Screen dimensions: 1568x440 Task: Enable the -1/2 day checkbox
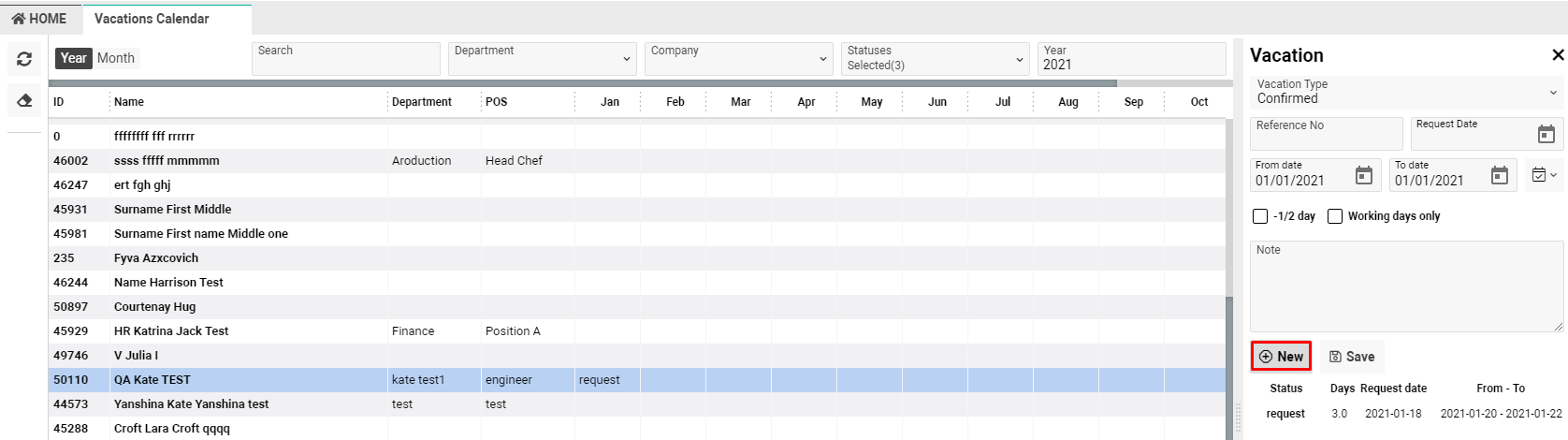tap(1260, 216)
